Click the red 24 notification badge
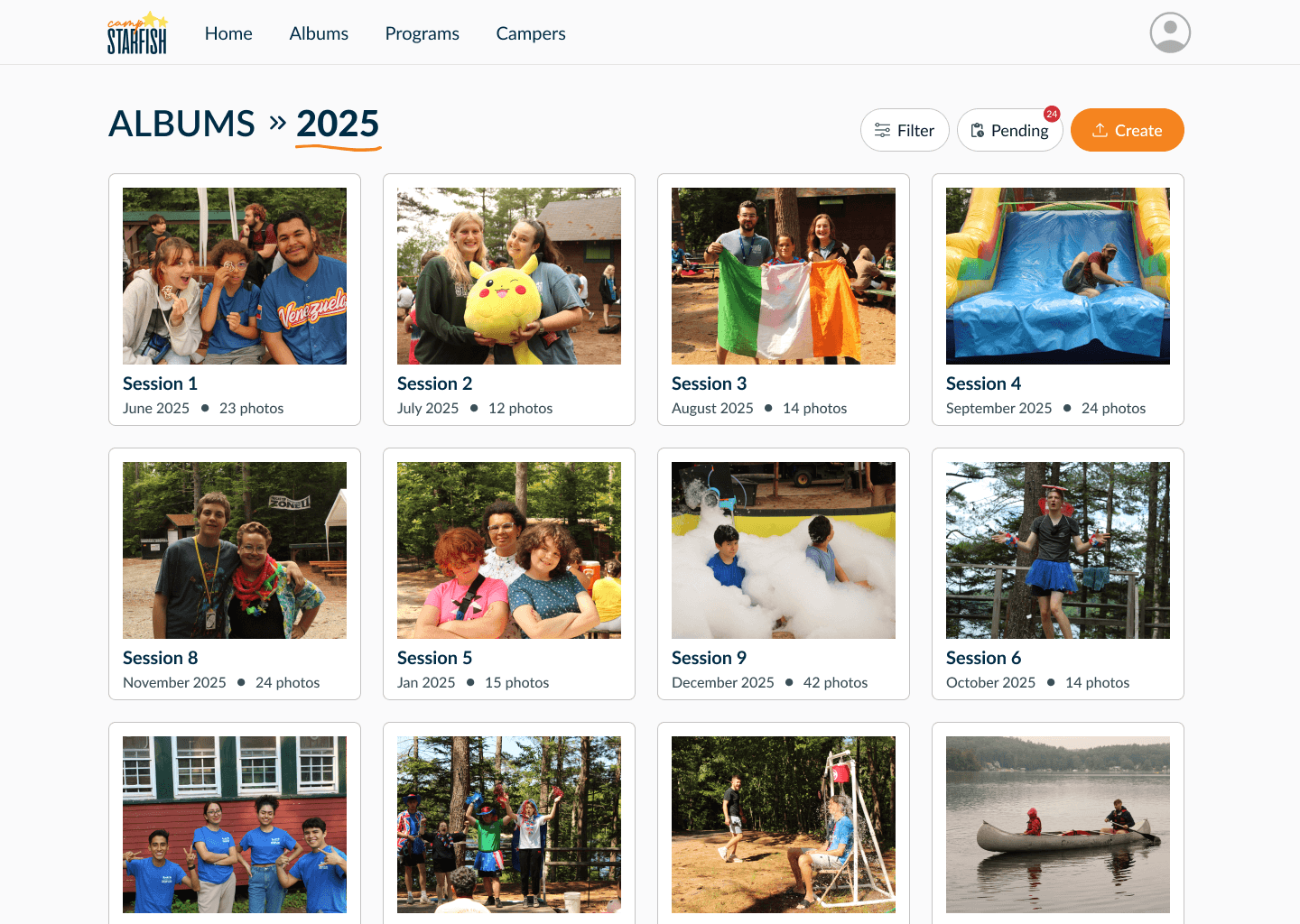The height and width of the screenshot is (924, 1300). point(1052,114)
